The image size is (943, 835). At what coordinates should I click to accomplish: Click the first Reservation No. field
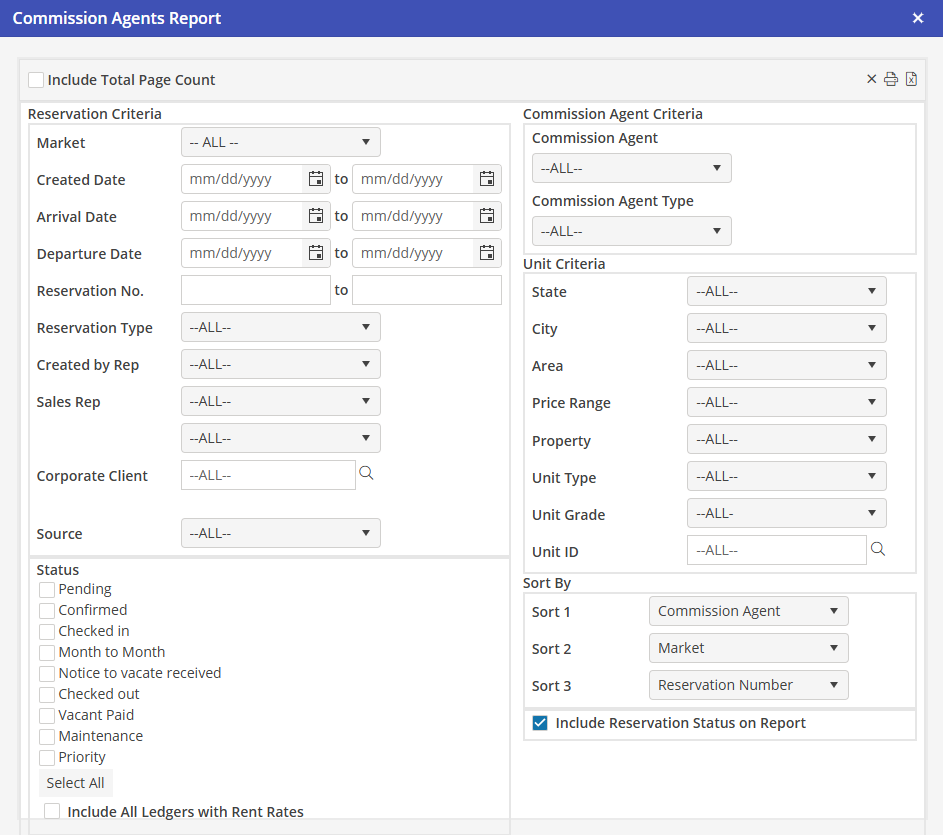[x=255, y=290]
